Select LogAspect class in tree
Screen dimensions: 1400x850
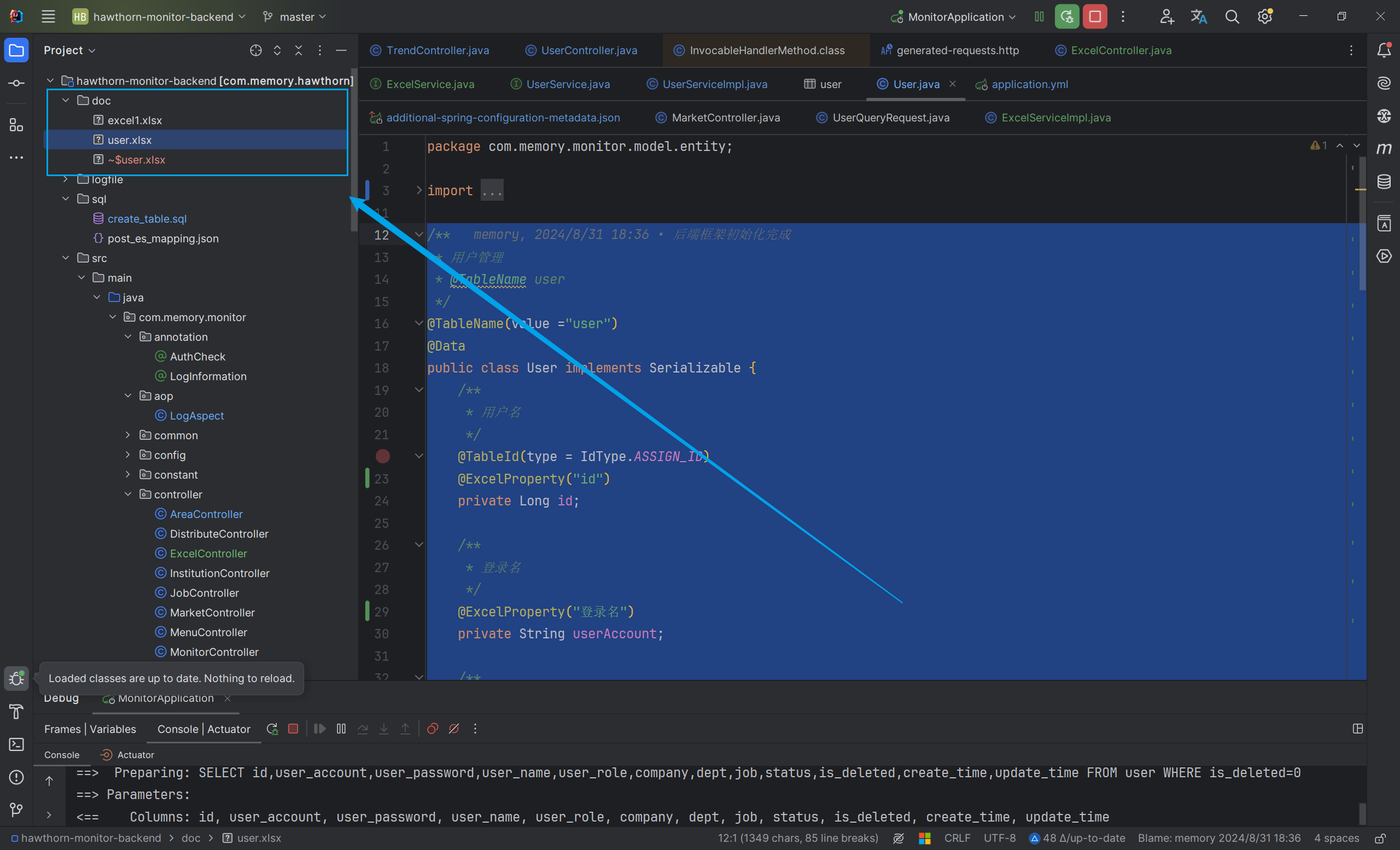(x=196, y=416)
